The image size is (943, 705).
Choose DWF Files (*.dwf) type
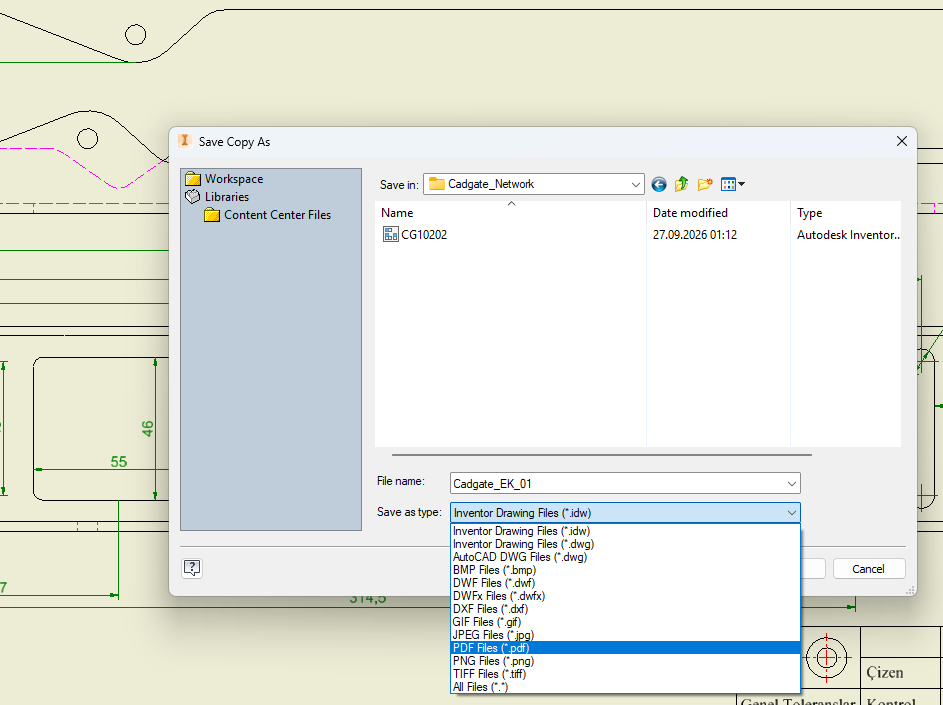(625, 583)
